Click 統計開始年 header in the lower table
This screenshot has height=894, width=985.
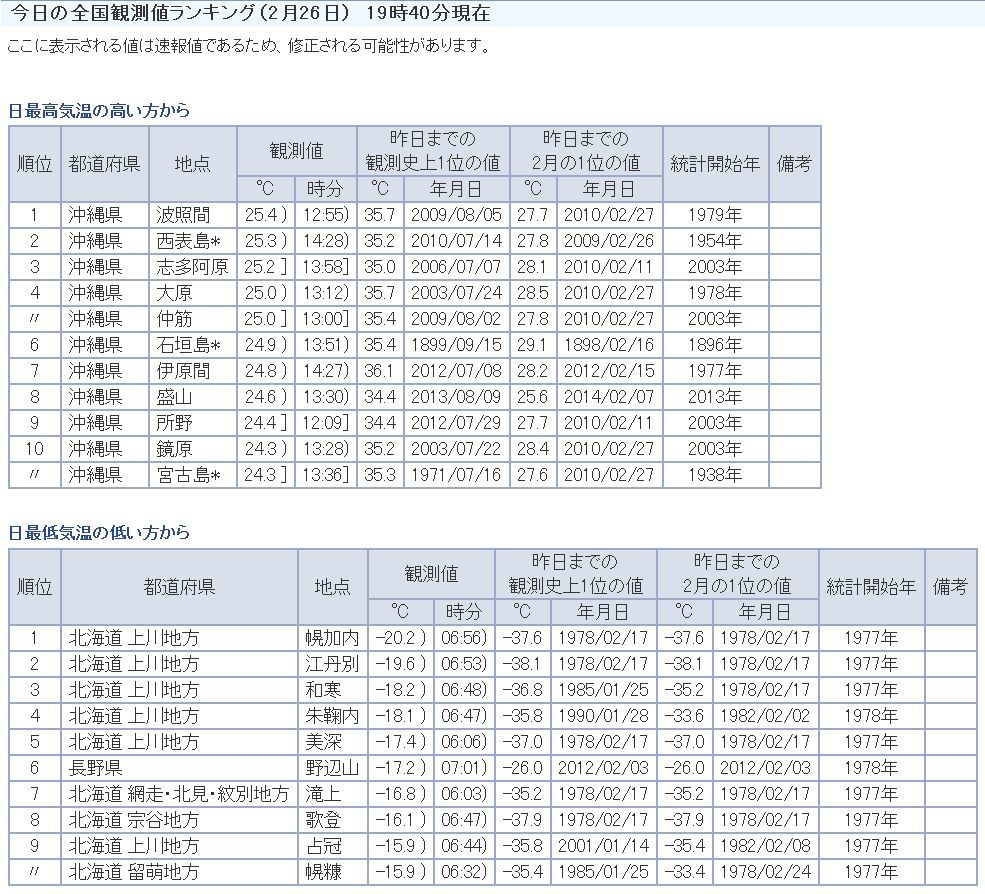[871, 587]
